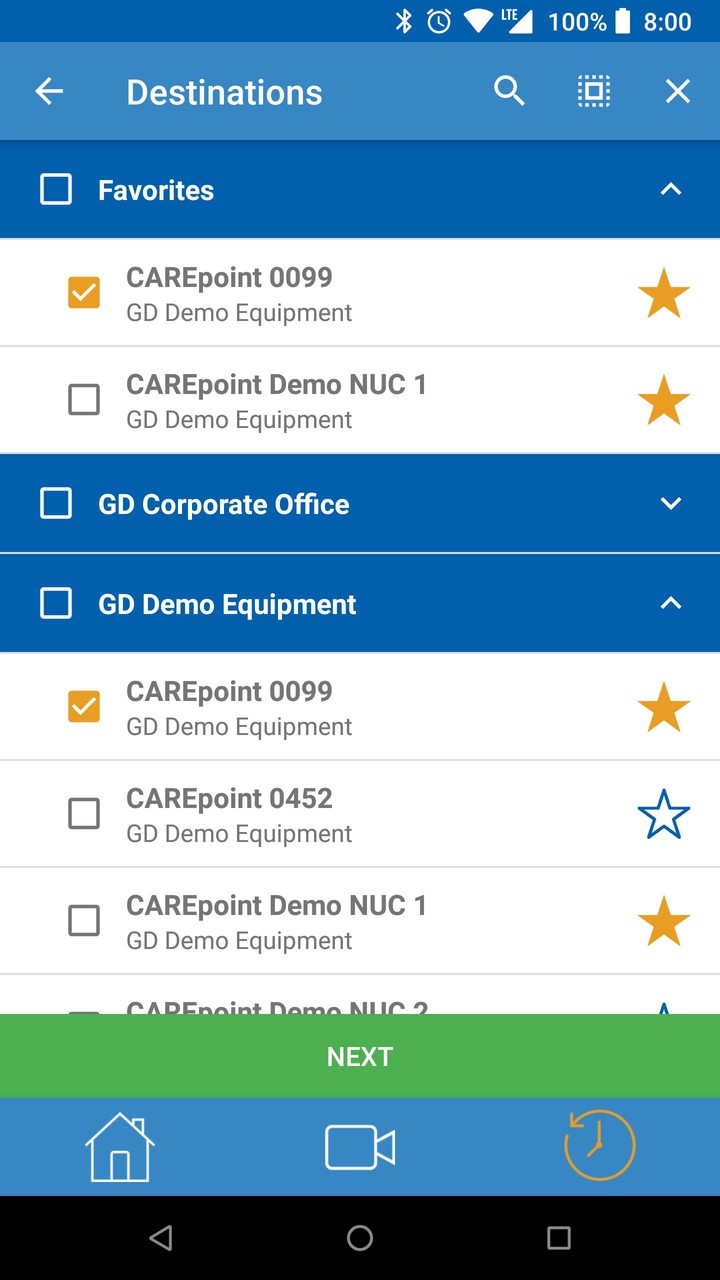Open the video camera tab

pos(360,1147)
